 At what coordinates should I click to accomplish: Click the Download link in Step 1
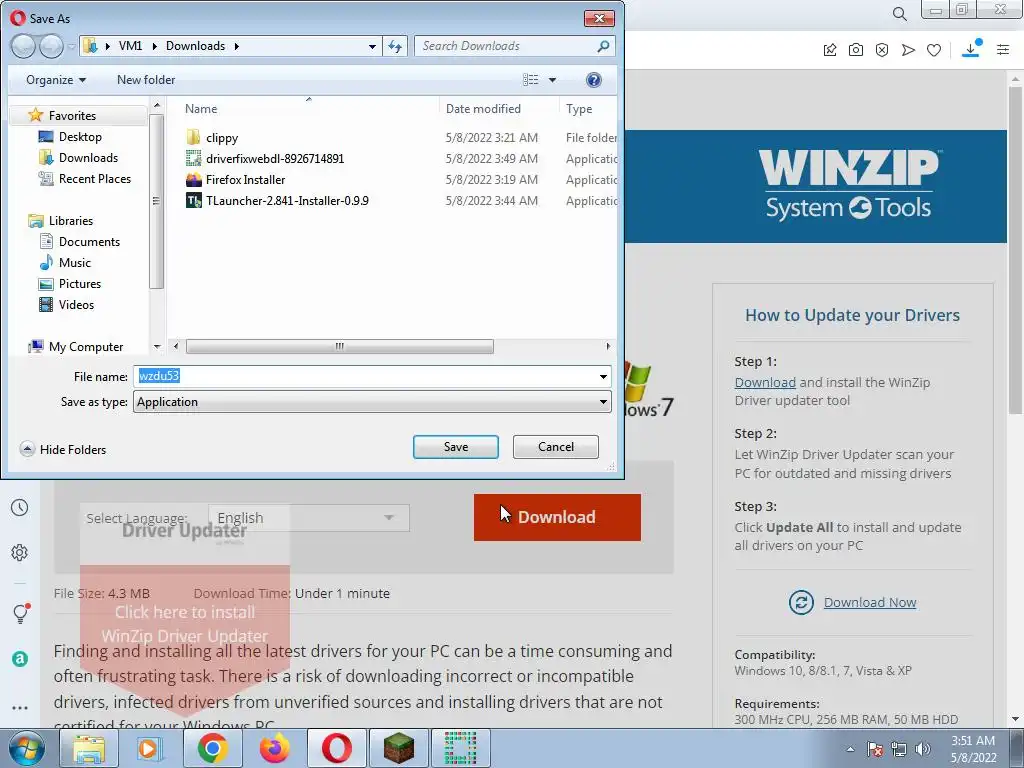click(765, 382)
